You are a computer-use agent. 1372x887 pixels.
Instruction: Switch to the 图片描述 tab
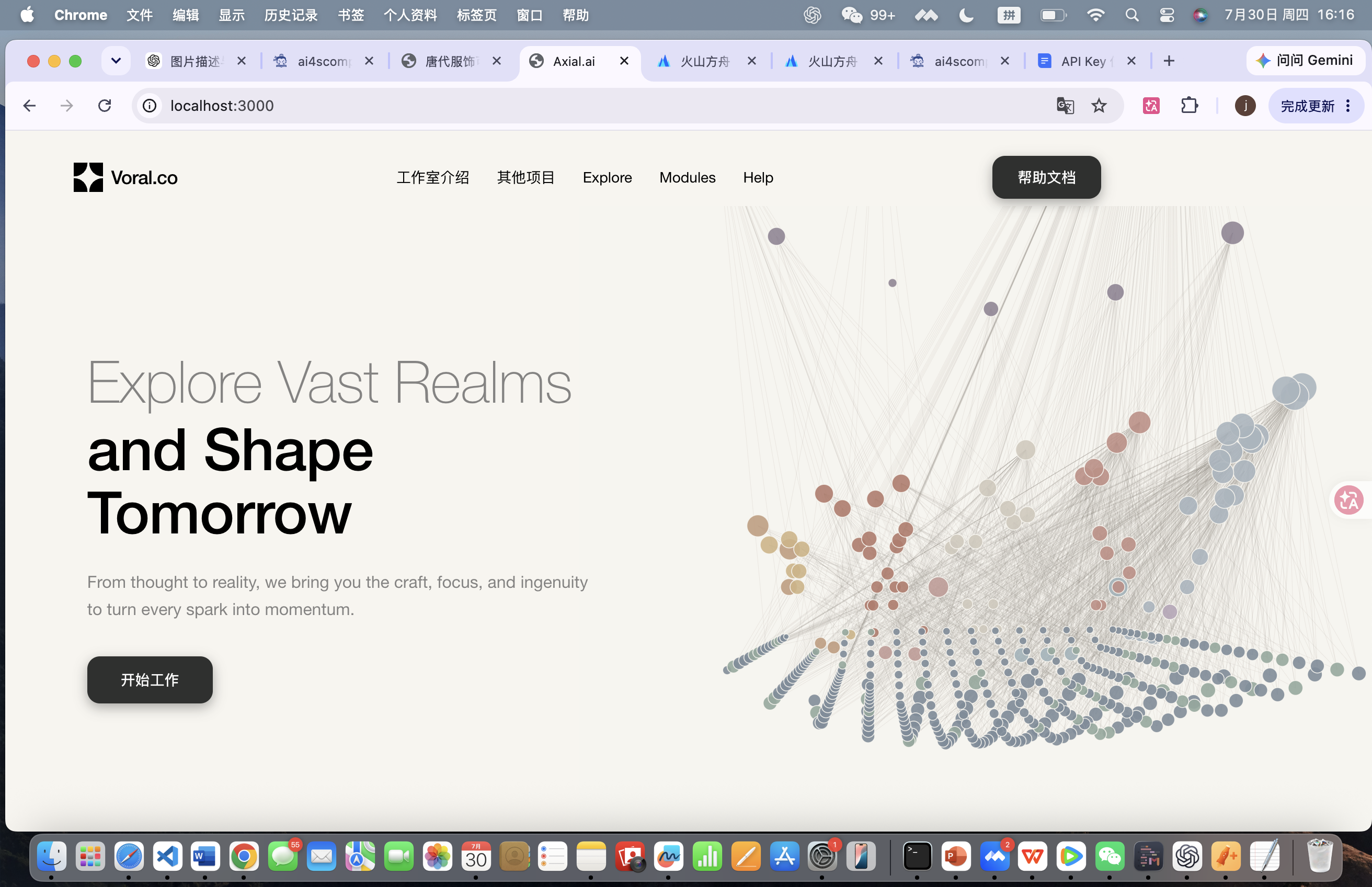pos(196,61)
